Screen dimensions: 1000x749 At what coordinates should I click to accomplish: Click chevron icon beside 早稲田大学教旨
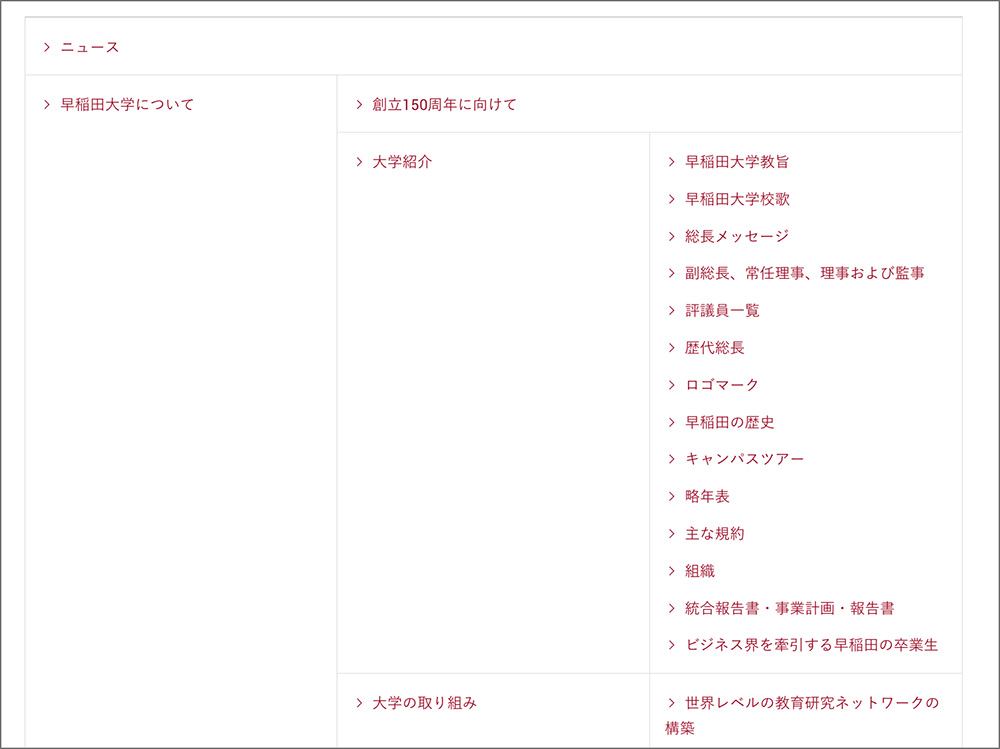click(671, 162)
